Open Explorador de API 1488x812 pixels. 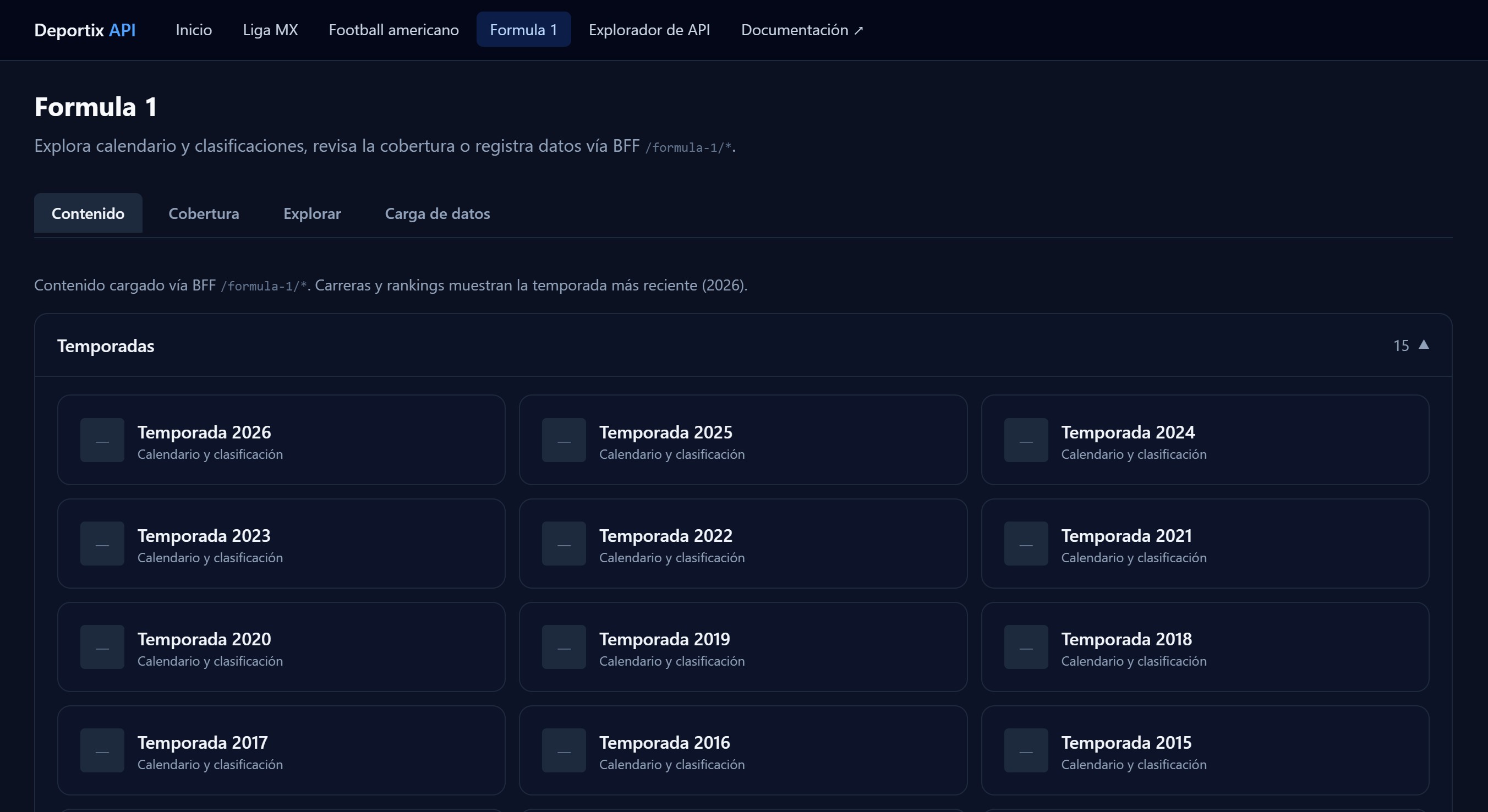click(649, 30)
